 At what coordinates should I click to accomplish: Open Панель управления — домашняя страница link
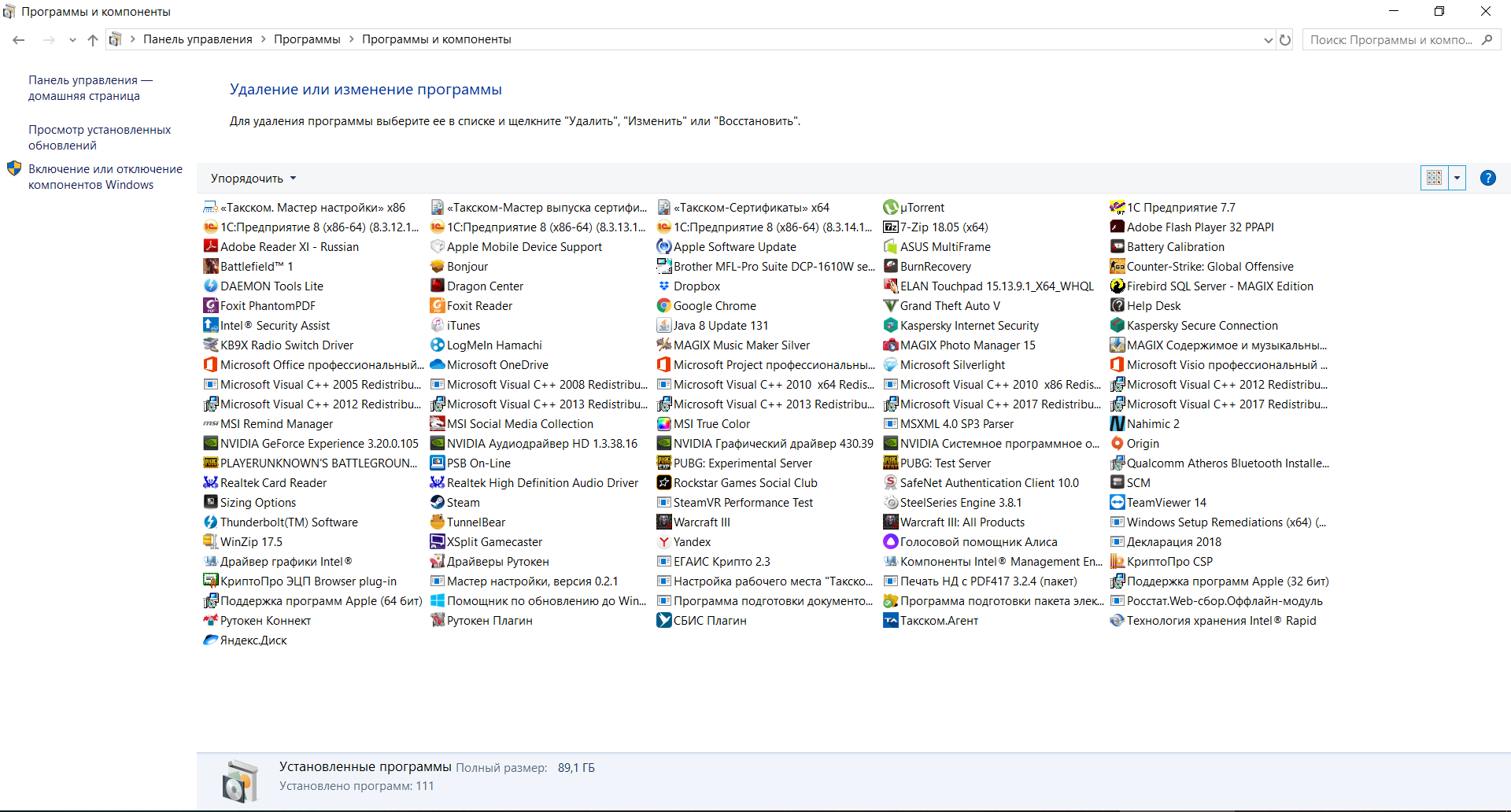click(x=91, y=88)
